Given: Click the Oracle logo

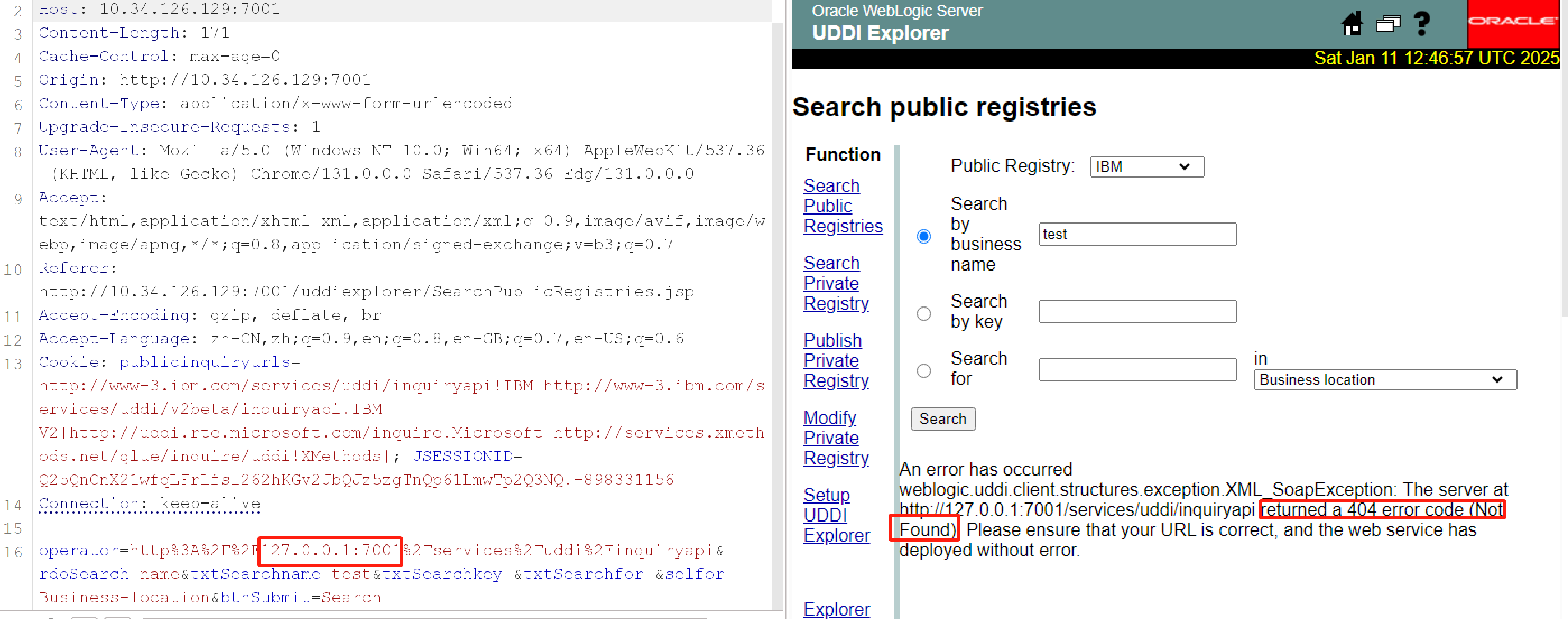Looking at the screenshot, I should coord(1513,22).
